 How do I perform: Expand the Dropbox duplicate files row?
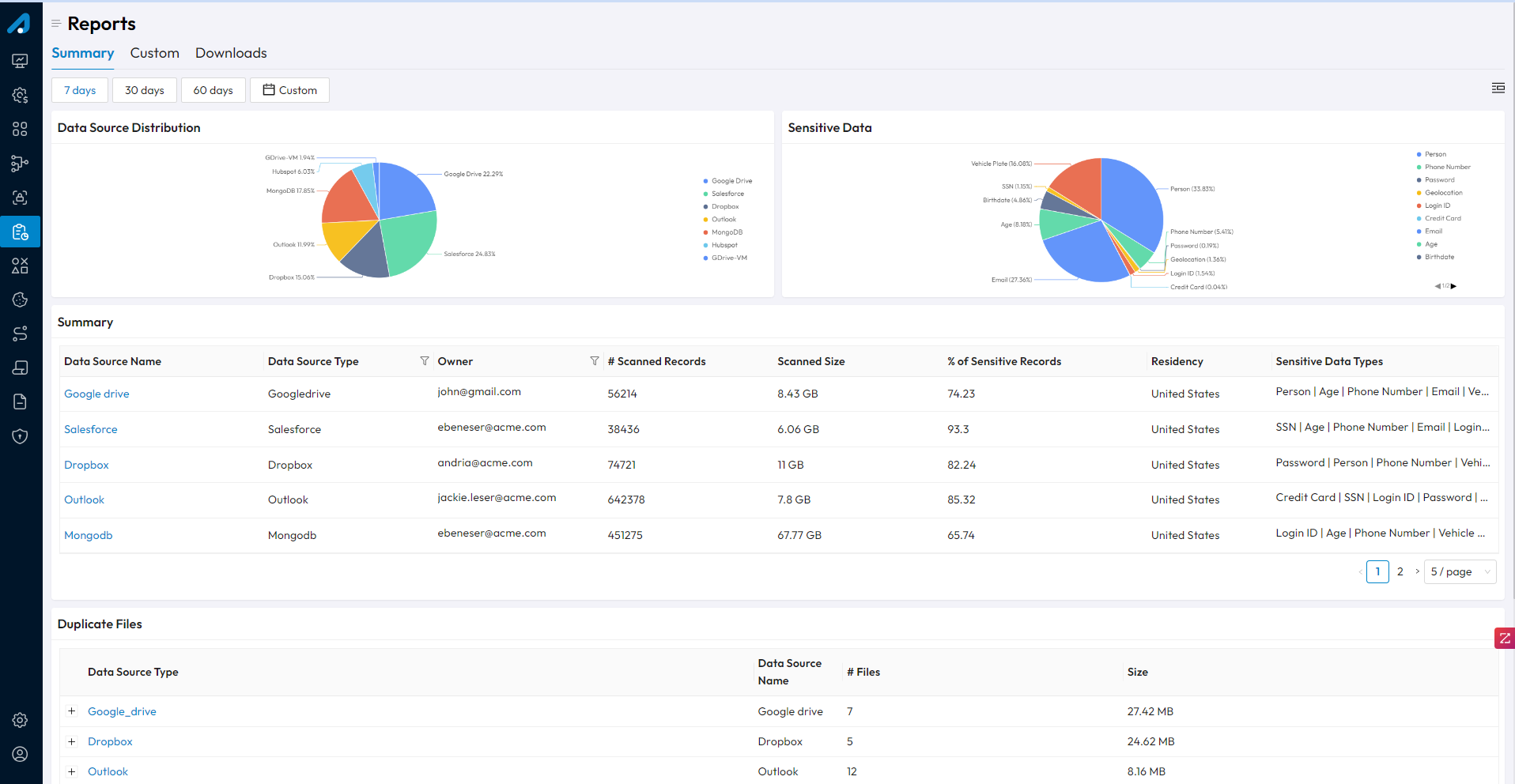(71, 741)
